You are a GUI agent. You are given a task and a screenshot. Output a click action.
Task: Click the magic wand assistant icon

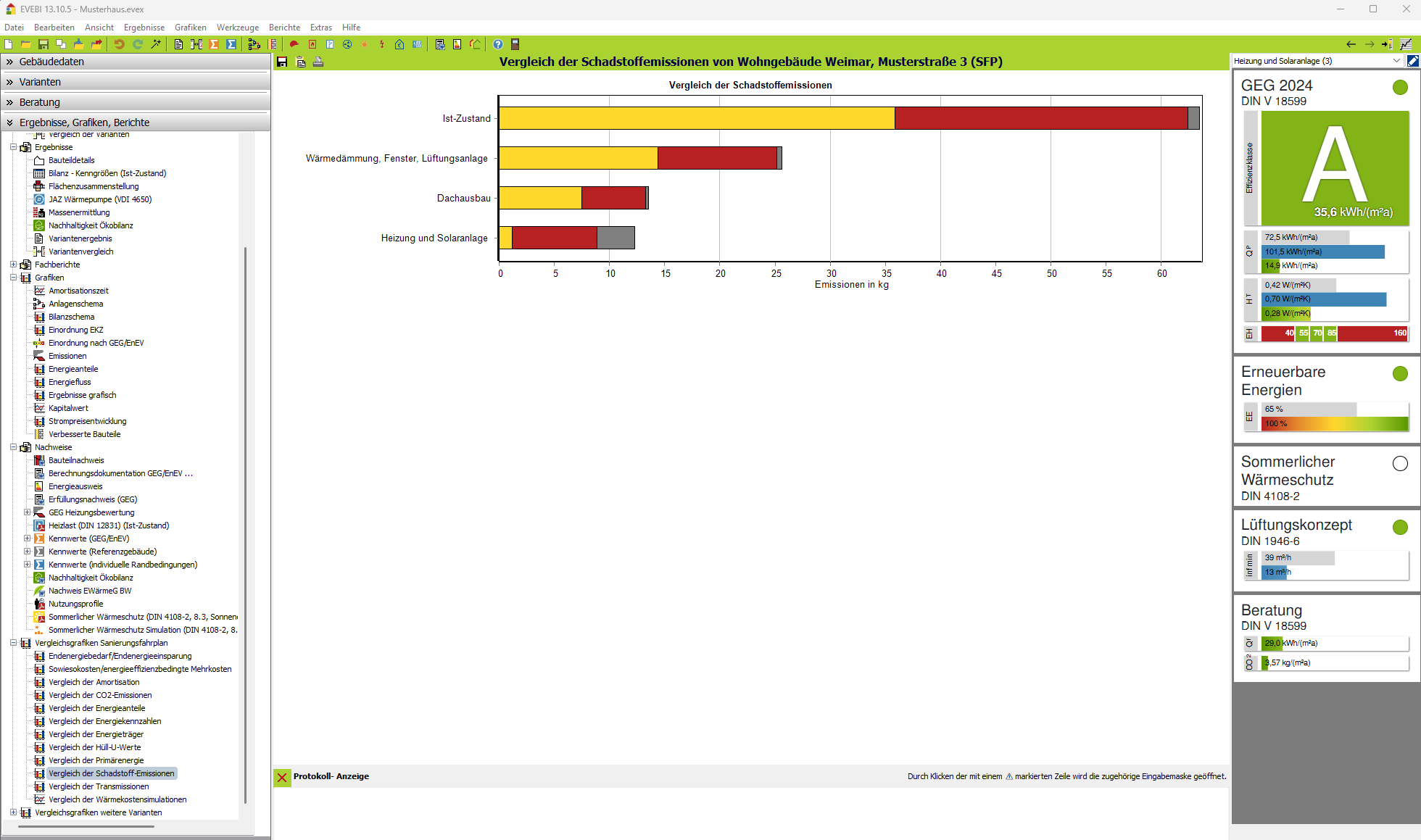[156, 44]
